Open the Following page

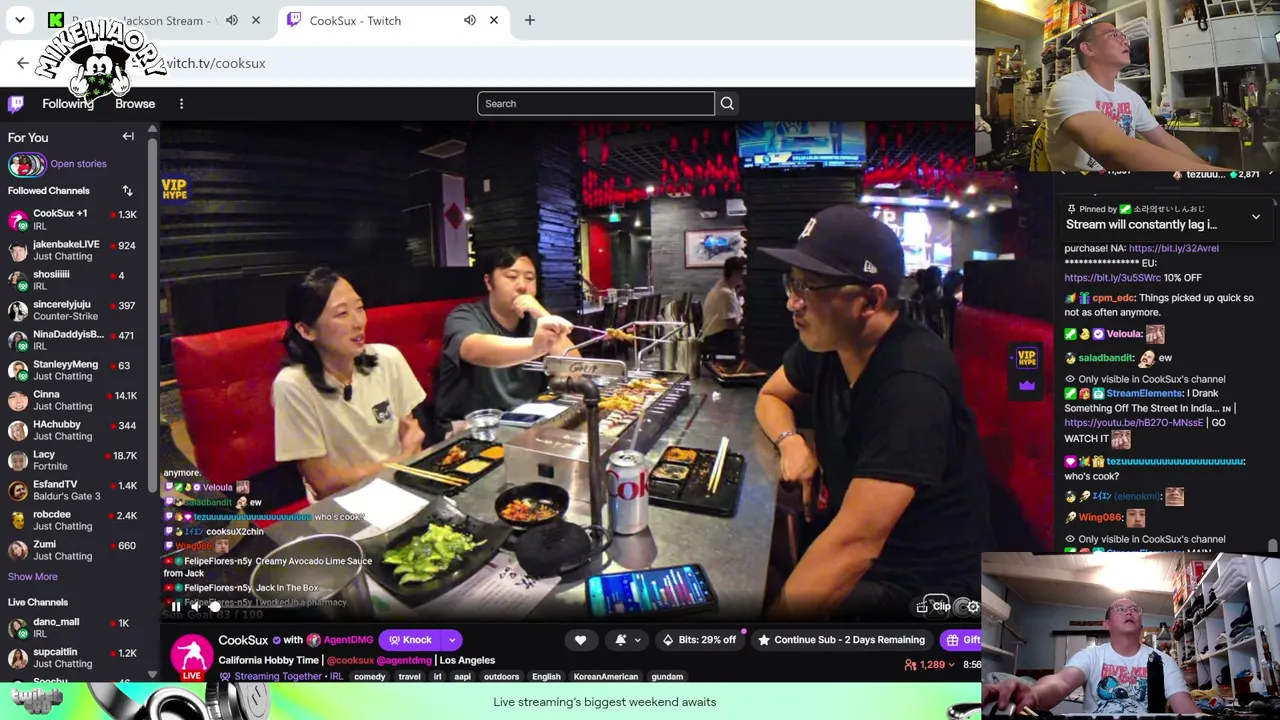point(68,104)
